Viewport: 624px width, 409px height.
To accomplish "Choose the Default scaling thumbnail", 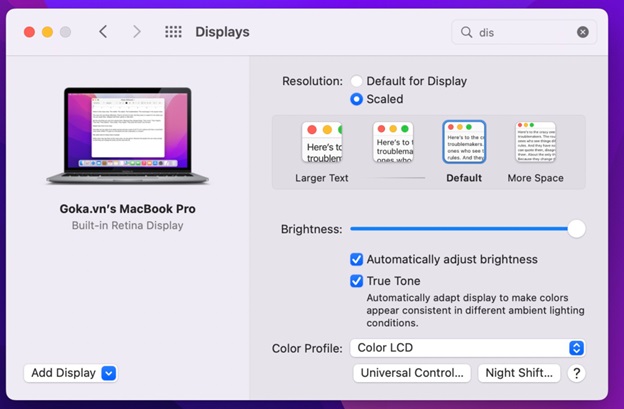I will pyautogui.click(x=464, y=142).
